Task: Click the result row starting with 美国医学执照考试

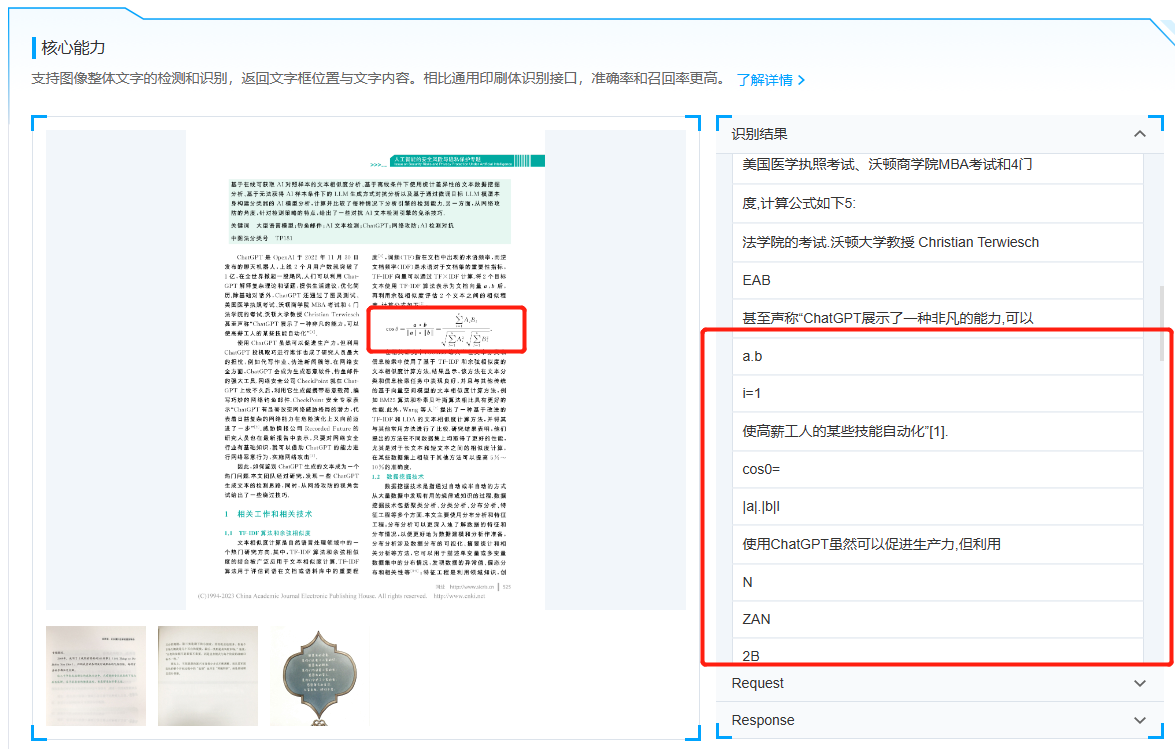Action: pos(930,165)
